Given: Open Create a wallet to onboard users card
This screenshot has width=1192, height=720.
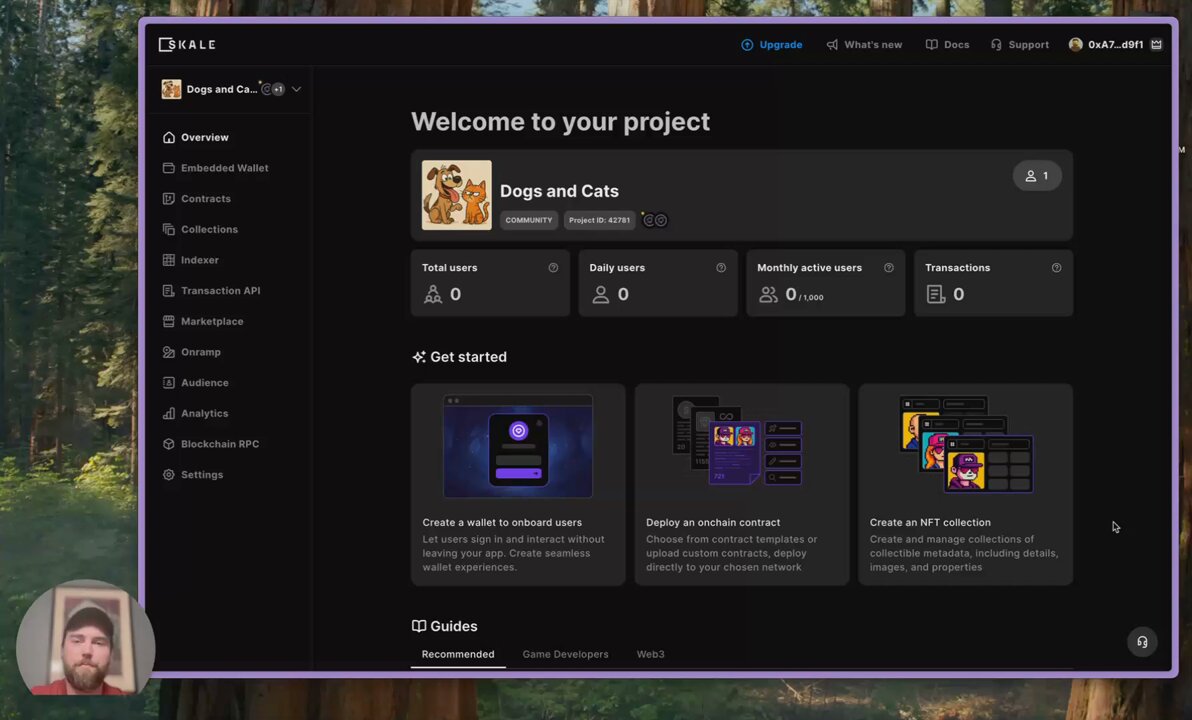Looking at the screenshot, I should (518, 484).
